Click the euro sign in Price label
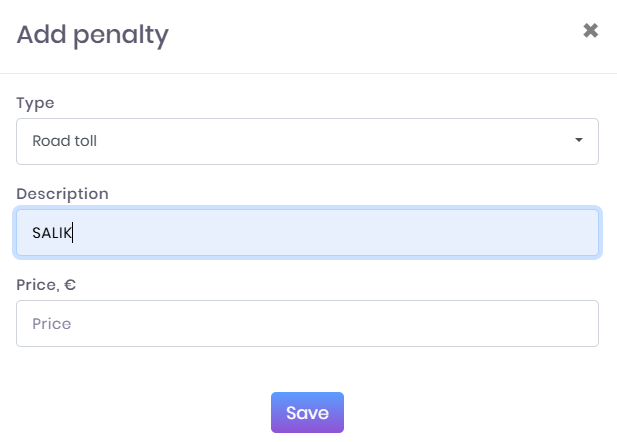 pos(71,285)
